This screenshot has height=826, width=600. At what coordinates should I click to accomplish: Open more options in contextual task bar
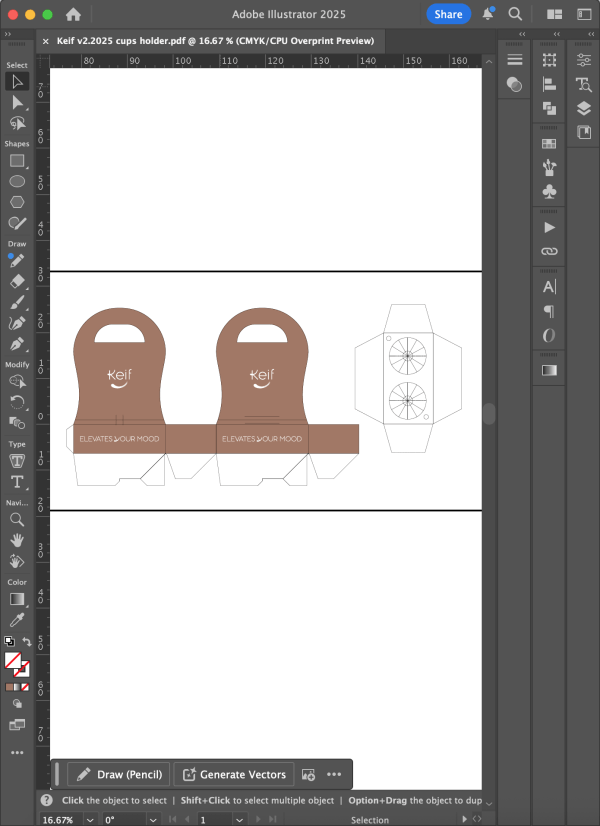click(x=334, y=774)
